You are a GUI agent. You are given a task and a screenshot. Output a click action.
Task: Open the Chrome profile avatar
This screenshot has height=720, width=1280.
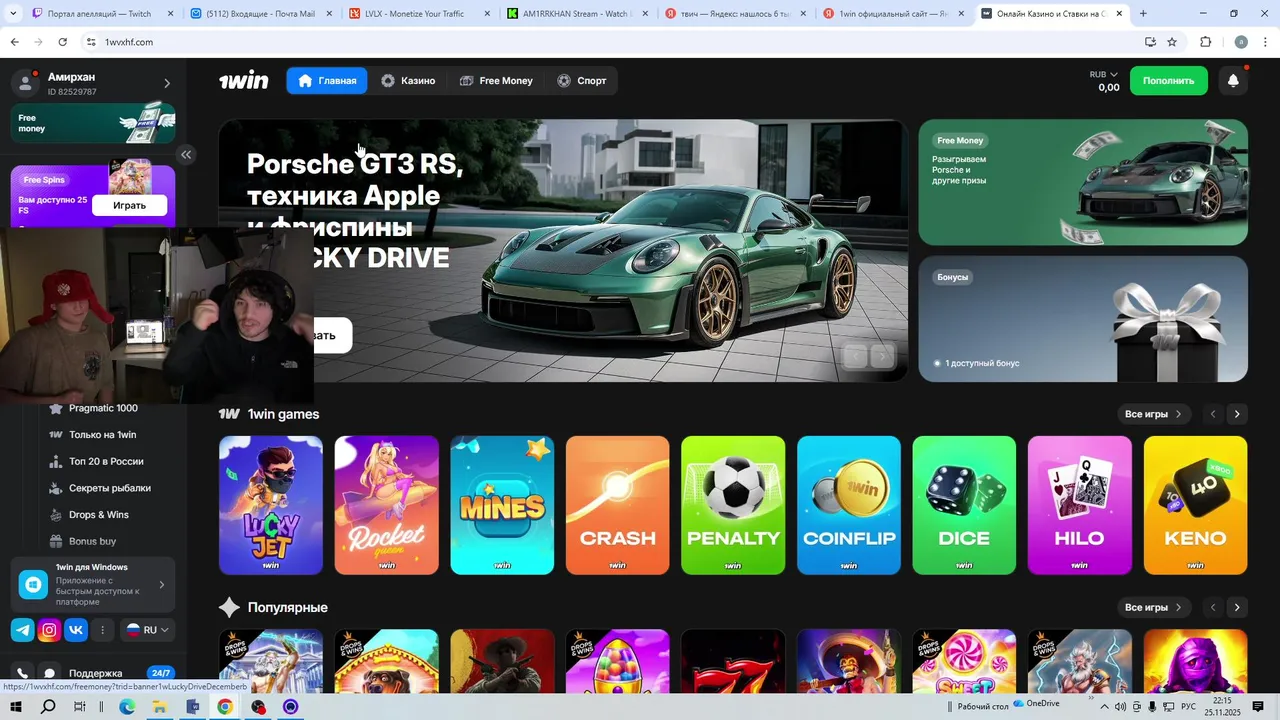pos(1241,42)
